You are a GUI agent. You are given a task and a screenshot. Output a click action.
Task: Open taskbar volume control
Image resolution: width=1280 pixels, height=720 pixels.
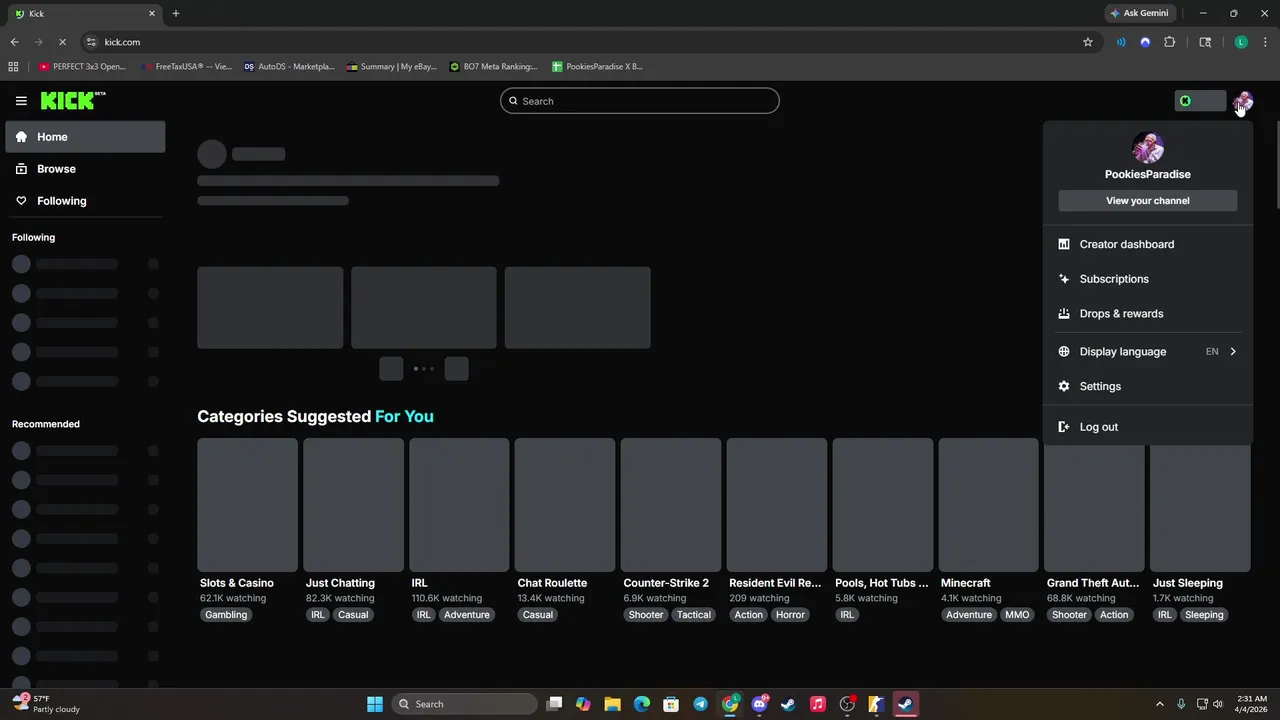1218,704
